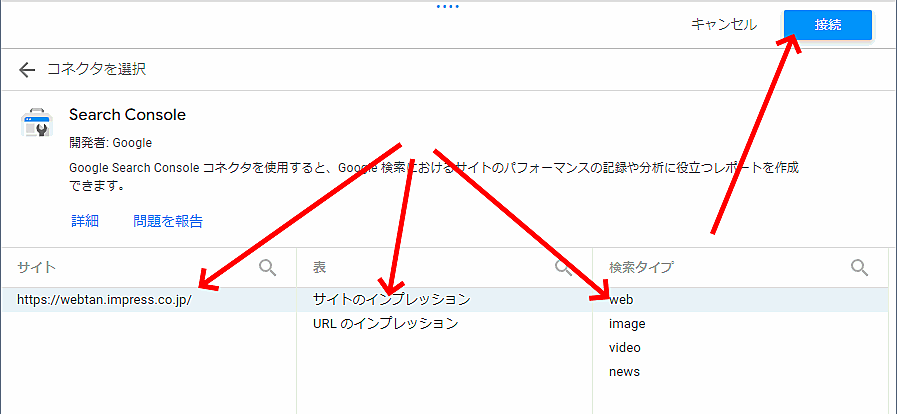This screenshot has height=414, width=897.
Task: Click the コネクタを選択 heading text
Action: click(97, 69)
